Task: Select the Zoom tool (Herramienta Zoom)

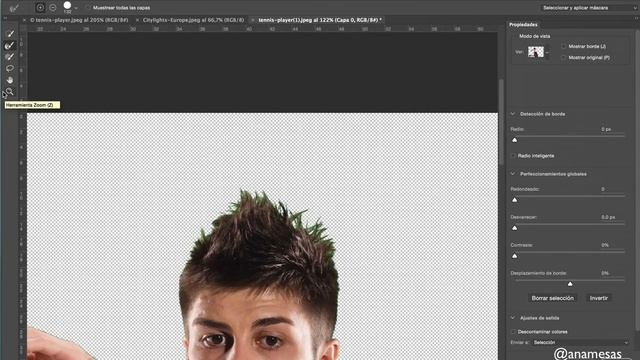Action: point(10,91)
